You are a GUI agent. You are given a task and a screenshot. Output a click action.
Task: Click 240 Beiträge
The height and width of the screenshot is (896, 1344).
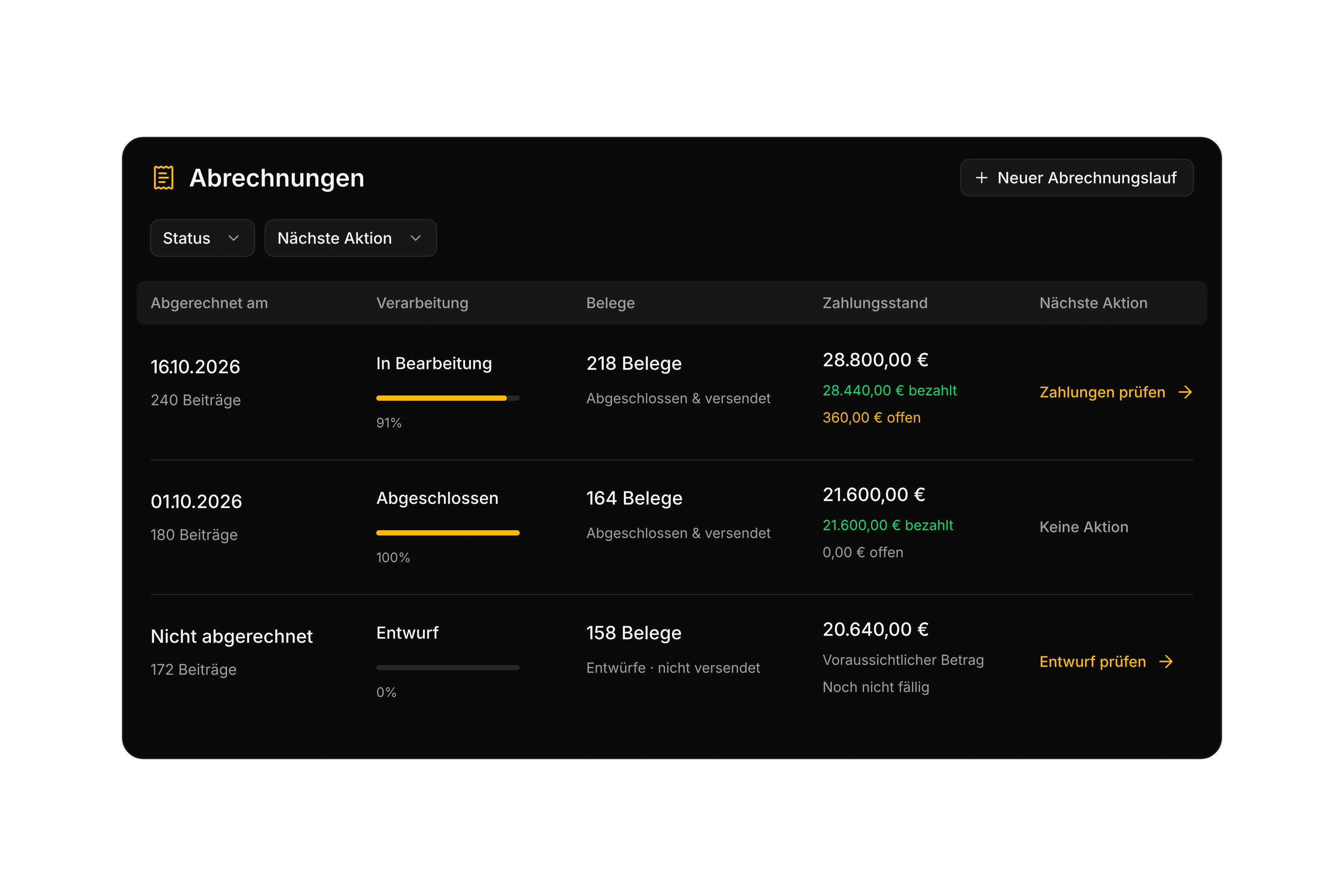196,400
